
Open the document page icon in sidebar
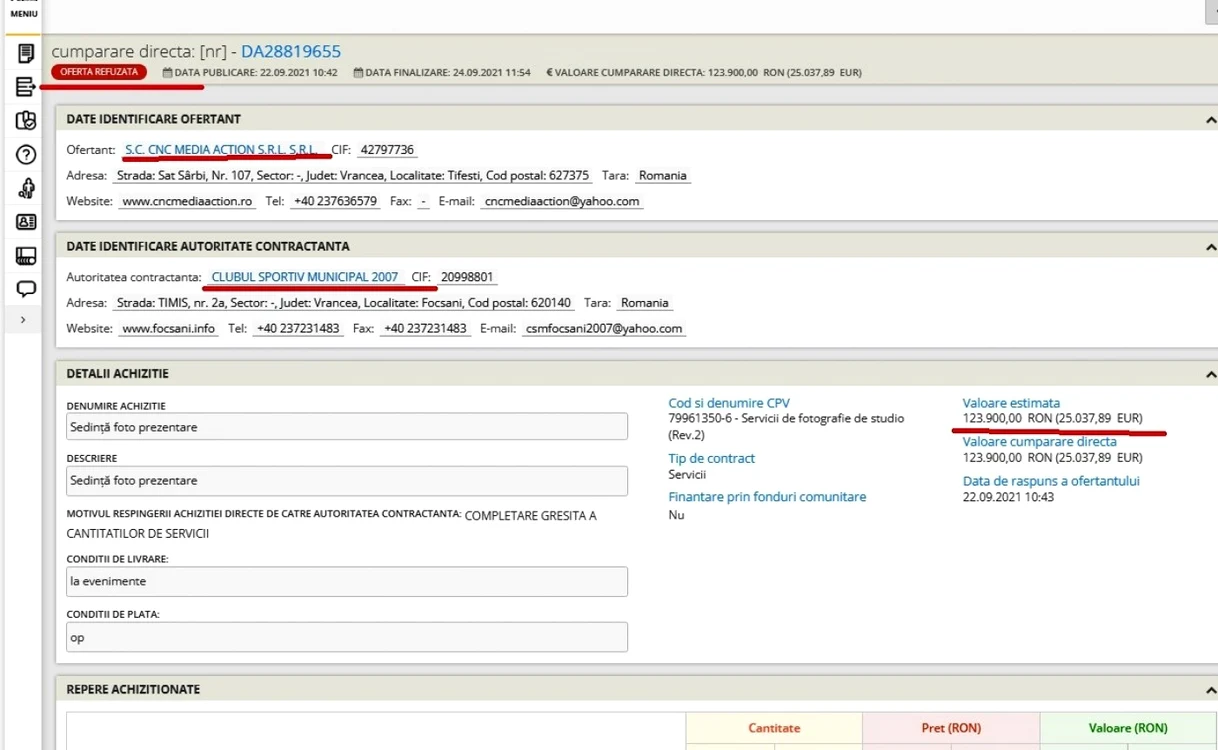pyautogui.click(x=26, y=53)
